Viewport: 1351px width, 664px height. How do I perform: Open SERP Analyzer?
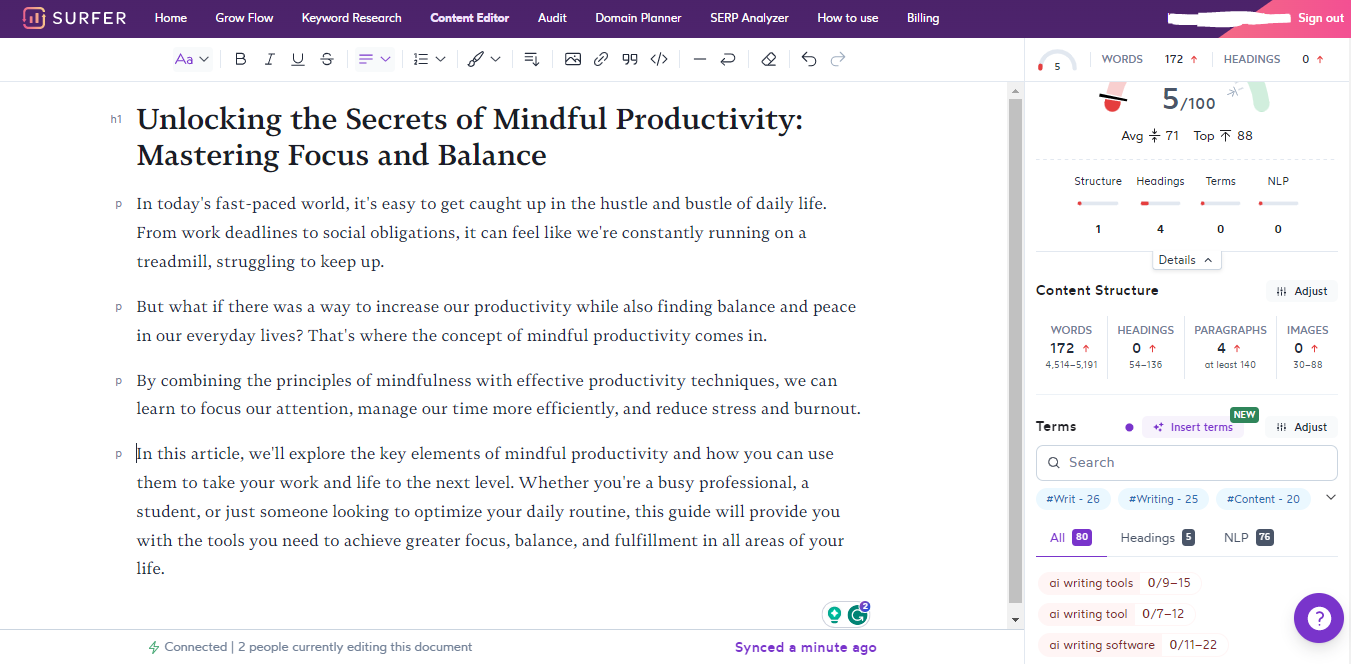point(749,18)
